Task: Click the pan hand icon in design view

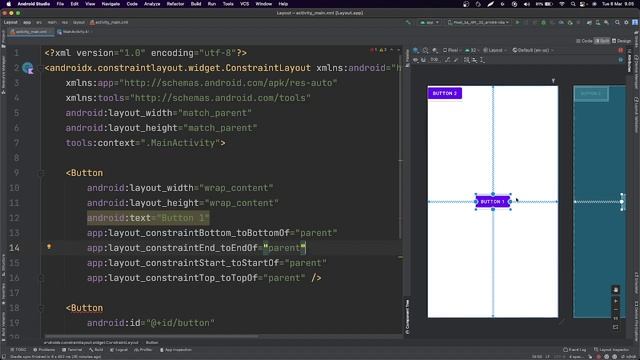Action: tap(616, 290)
